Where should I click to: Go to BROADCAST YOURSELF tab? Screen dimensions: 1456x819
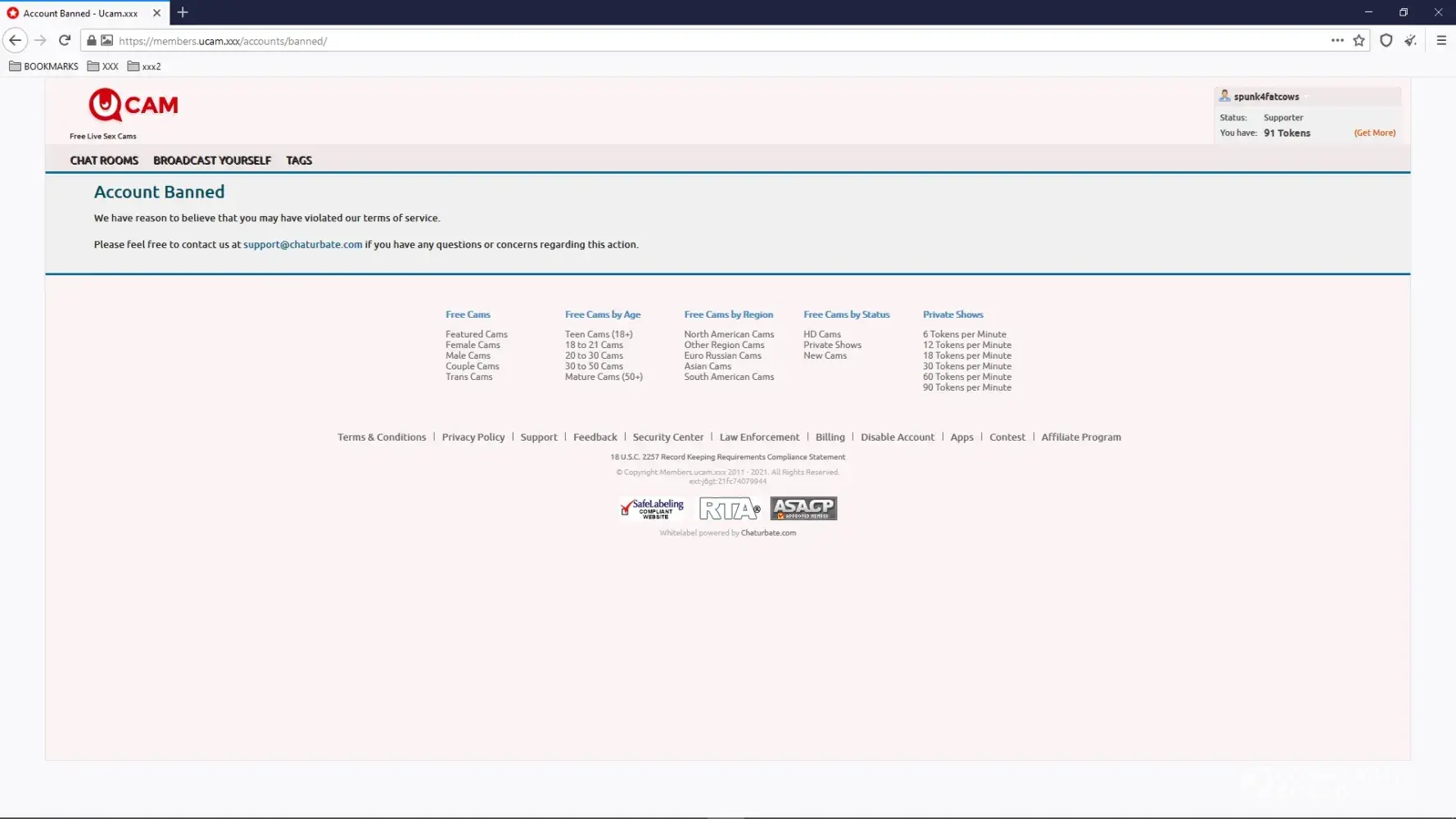tap(211, 161)
